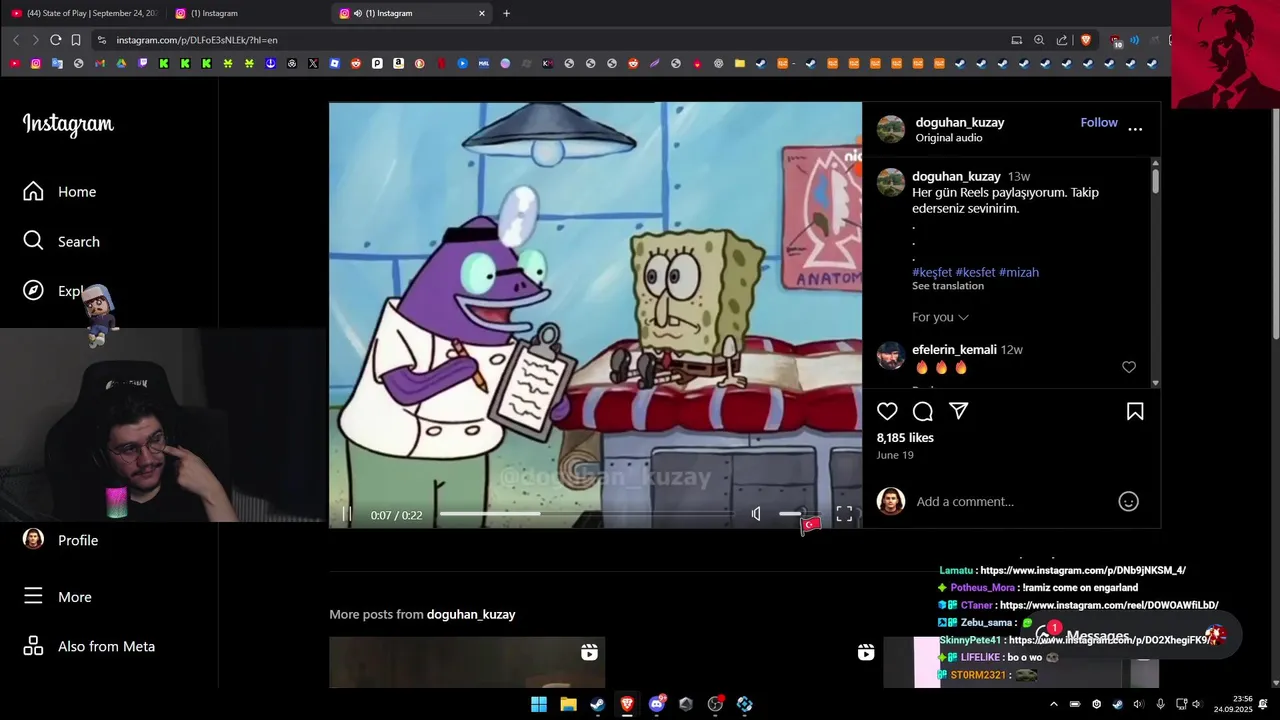Save the post with bookmark icon
This screenshot has height=720, width=1280.
pyautogui.click(x=1135, y=411)
